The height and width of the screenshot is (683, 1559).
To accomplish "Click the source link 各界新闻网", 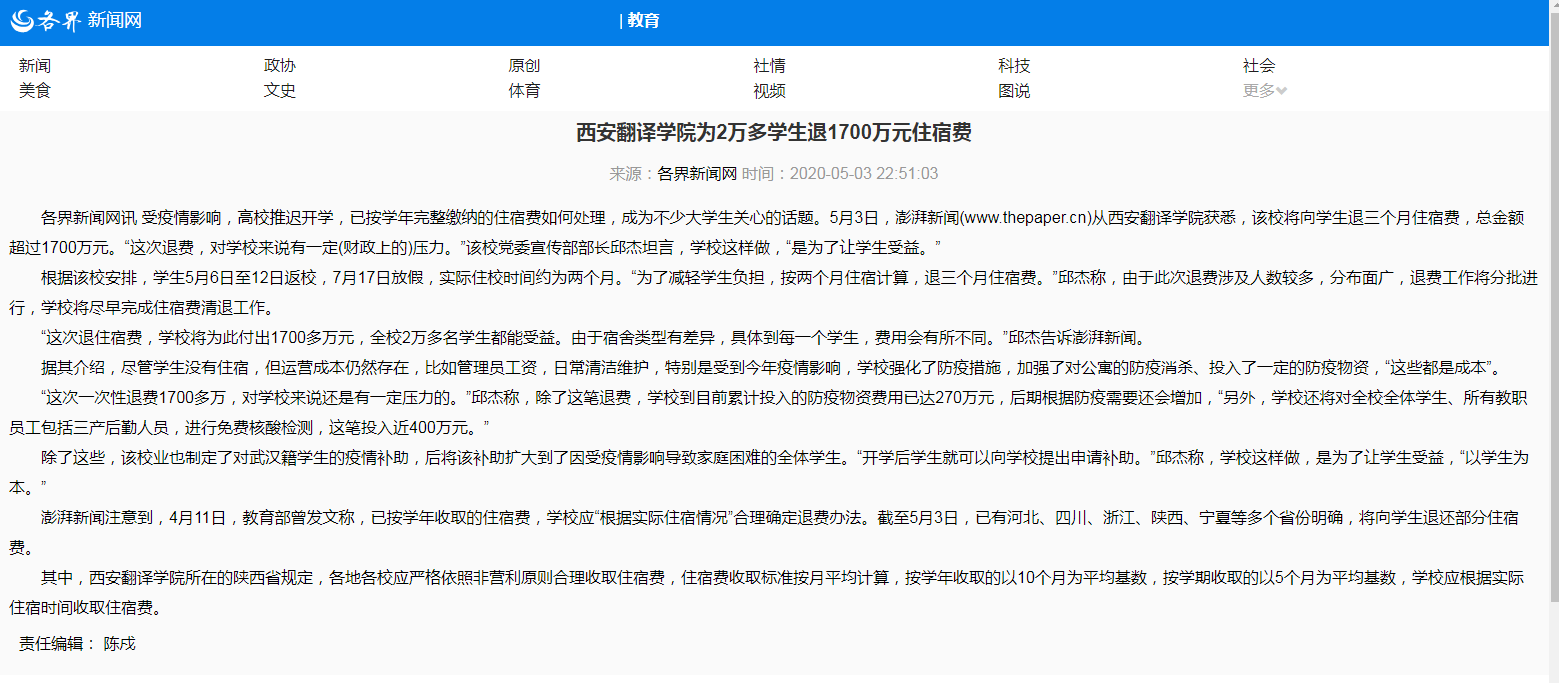I will click(x=697, y=173).
